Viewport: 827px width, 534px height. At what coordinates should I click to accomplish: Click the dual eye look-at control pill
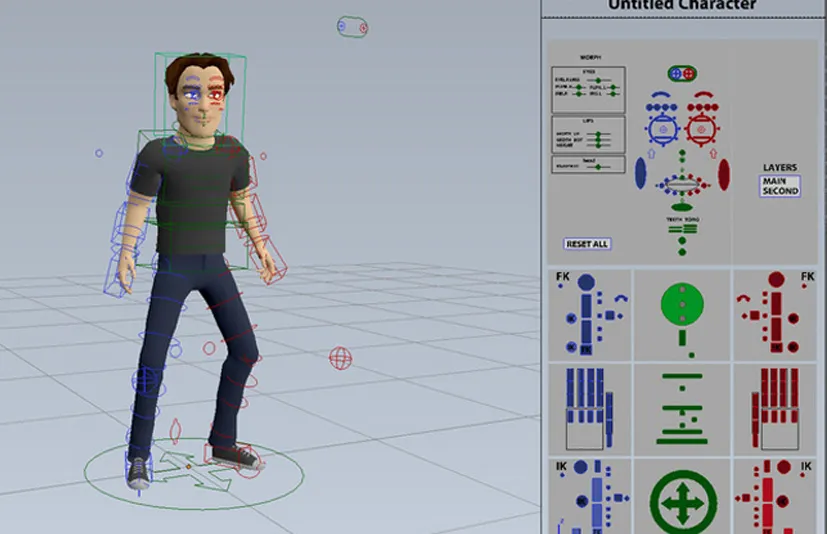(x=682, y=74)
